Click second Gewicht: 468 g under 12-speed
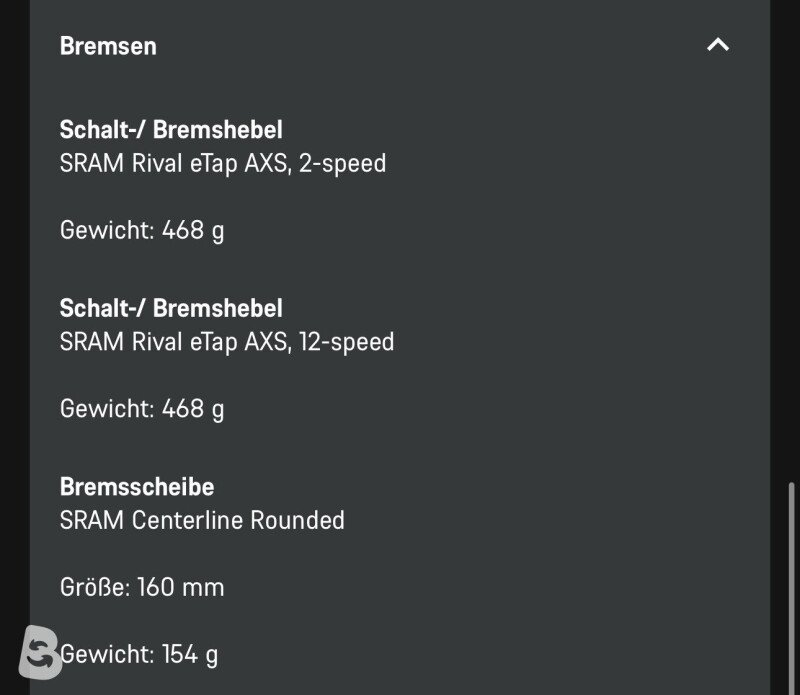The height and width of the screenshot is (695, 800). pyautogui.click(x=142, y=409)
